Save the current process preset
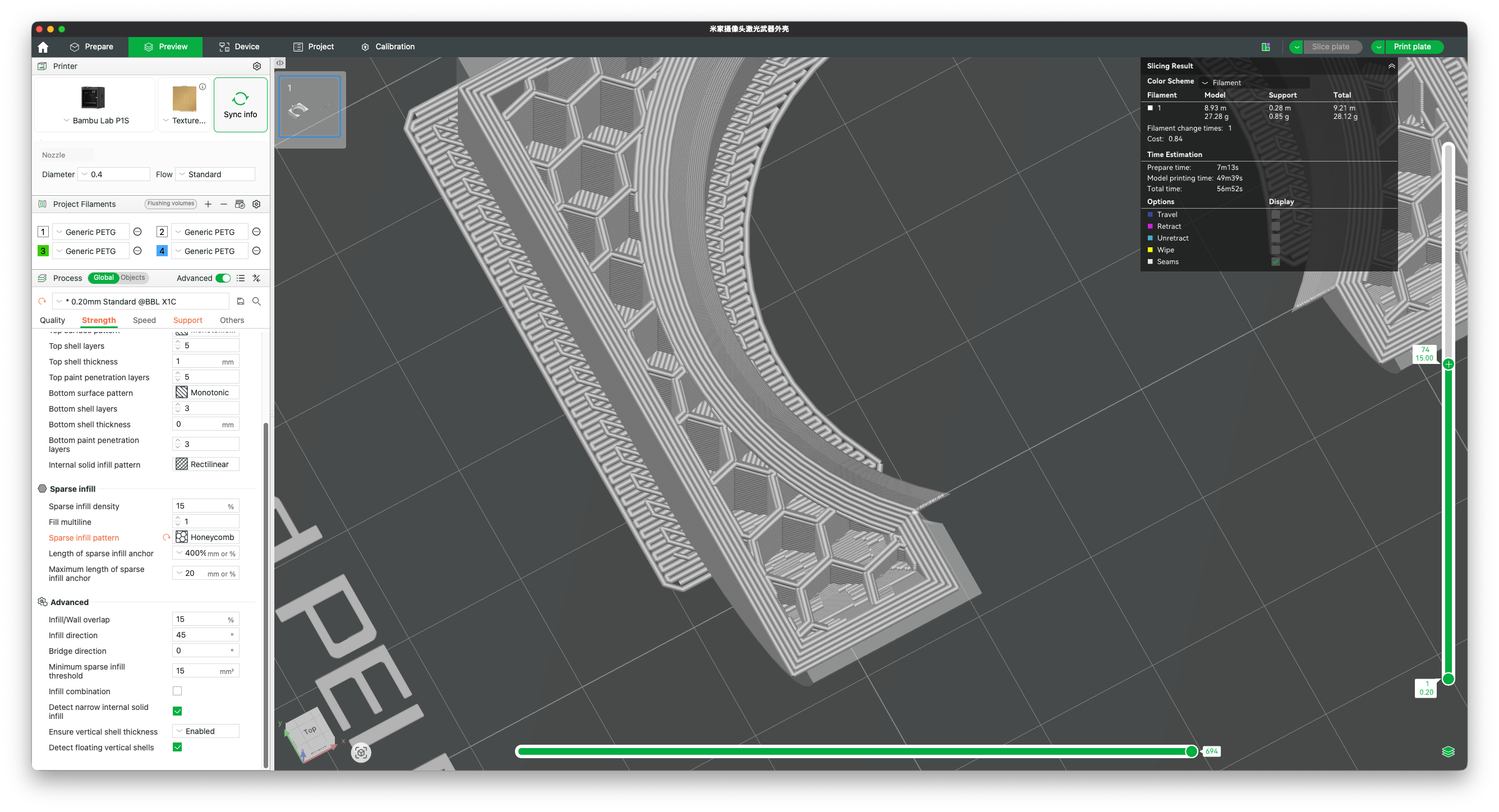The width and height of the screenshot is (1499, 812). (240, 301)
